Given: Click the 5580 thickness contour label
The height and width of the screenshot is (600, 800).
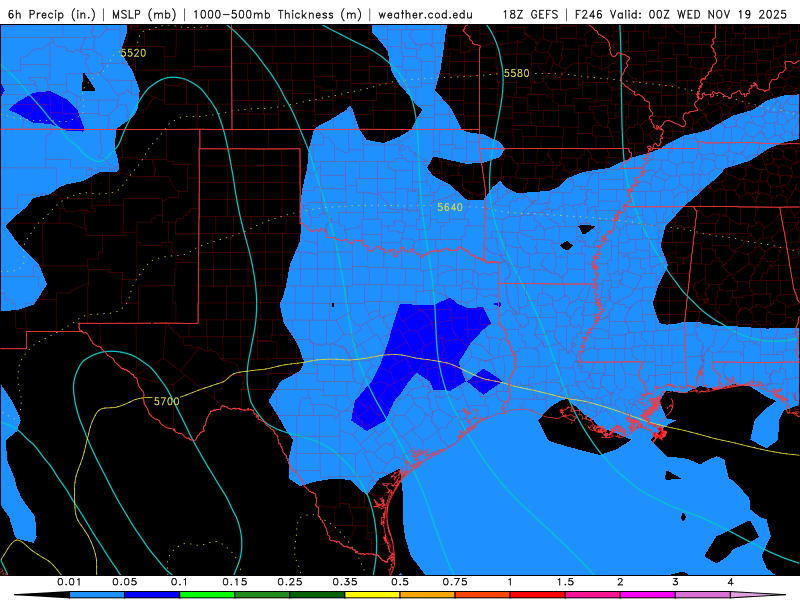Looking at the screenshot, I should coord(516,73).
